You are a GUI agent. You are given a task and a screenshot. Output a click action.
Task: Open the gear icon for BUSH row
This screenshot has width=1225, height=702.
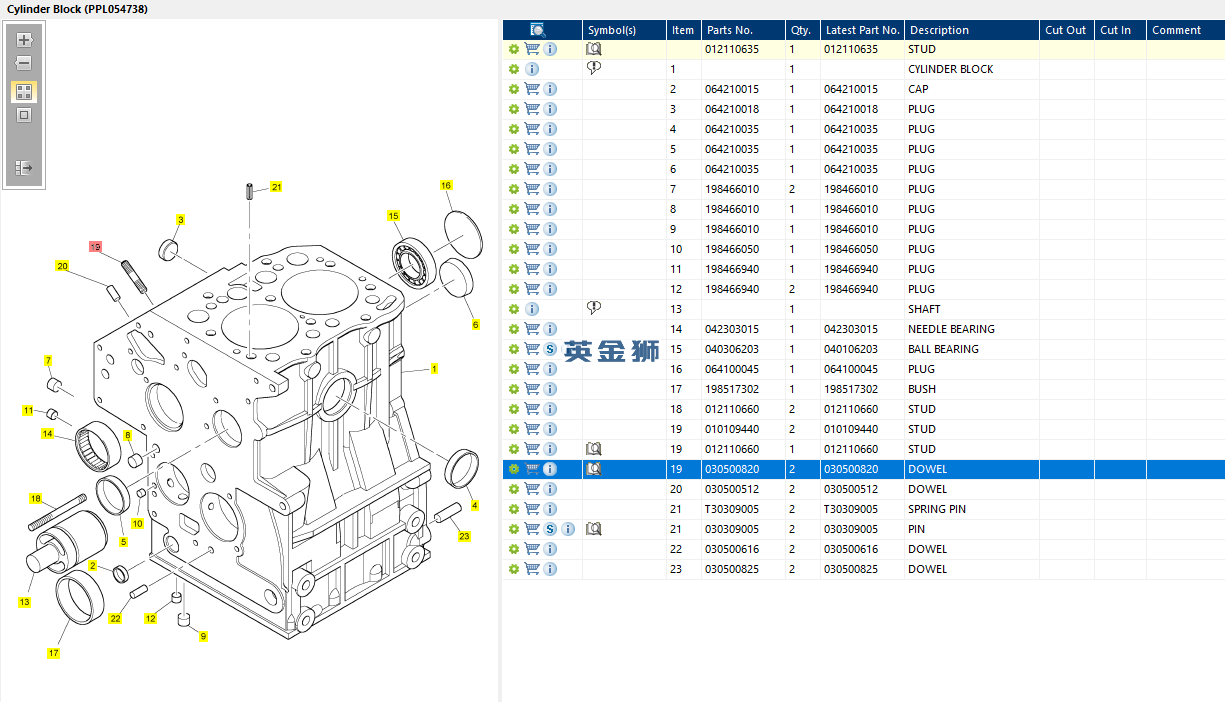click(514, 389)
